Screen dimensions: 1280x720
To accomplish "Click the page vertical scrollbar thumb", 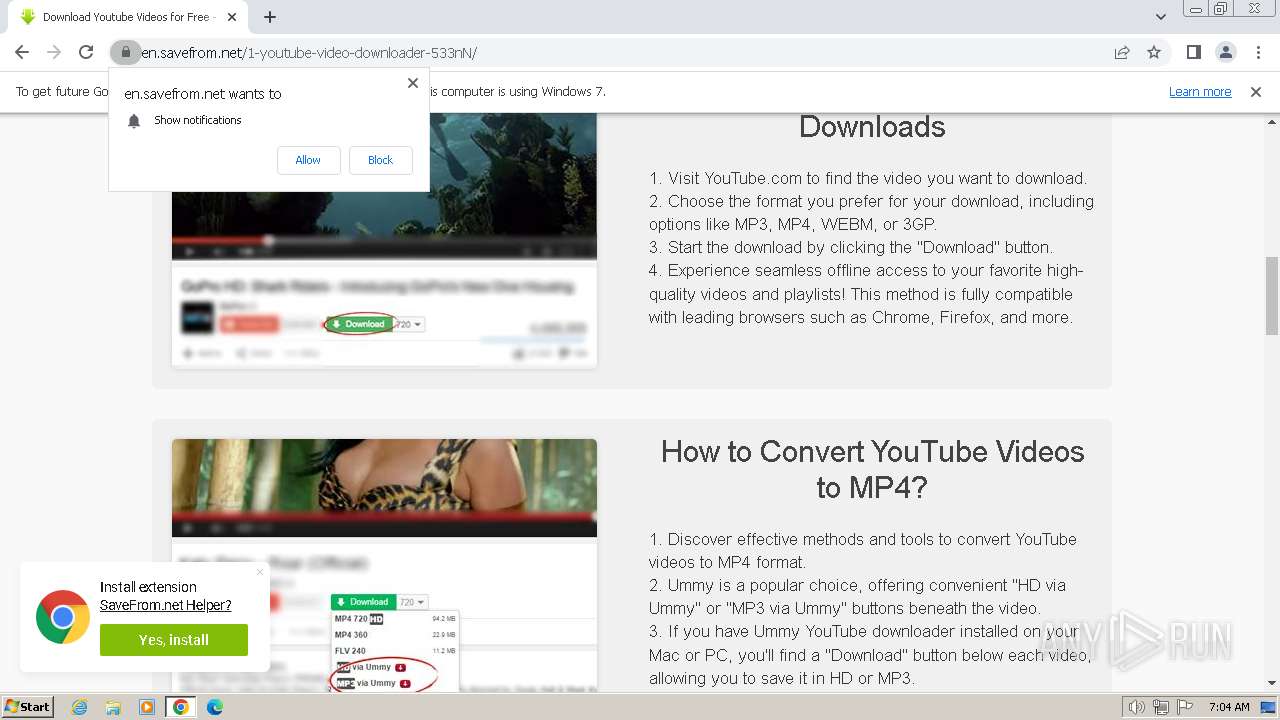I will coord(1272,295).
